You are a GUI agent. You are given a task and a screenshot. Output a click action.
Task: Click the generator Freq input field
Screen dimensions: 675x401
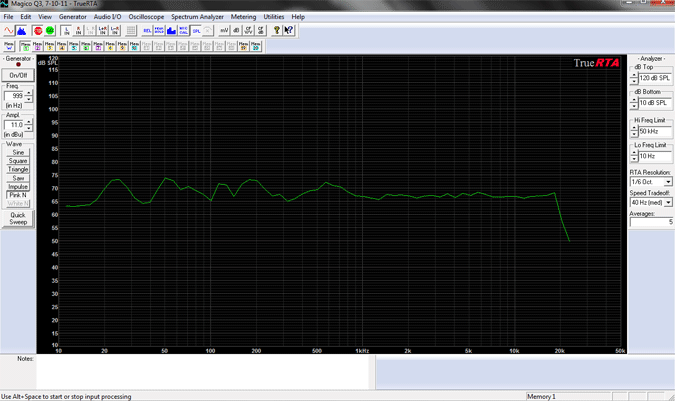(x=14, y=96)
